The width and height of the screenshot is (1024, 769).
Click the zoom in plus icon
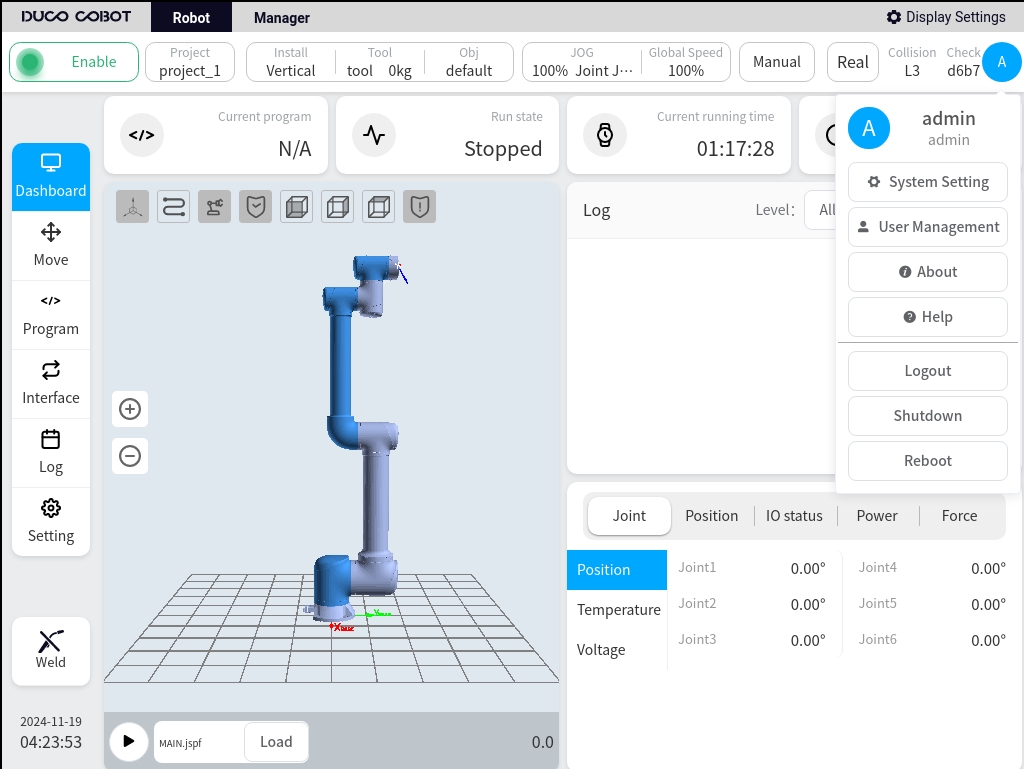(130, 409)
